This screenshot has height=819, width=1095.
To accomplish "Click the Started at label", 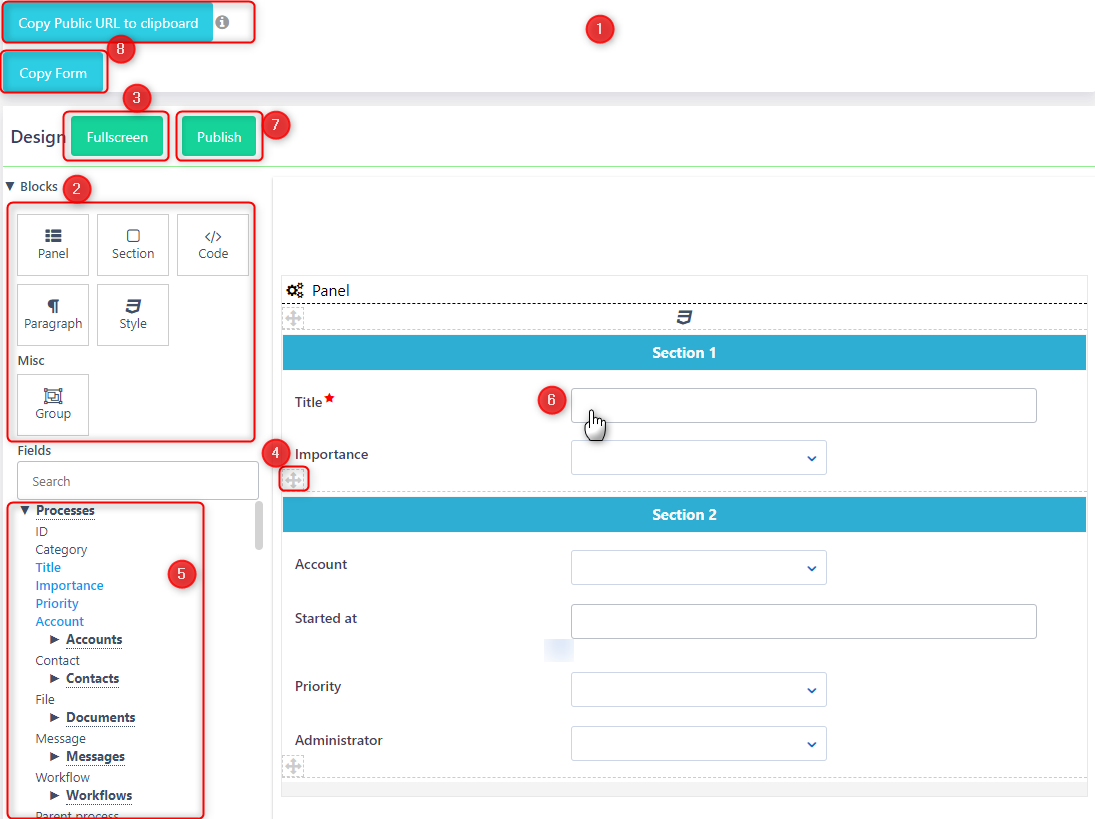I will coord(325,619).
